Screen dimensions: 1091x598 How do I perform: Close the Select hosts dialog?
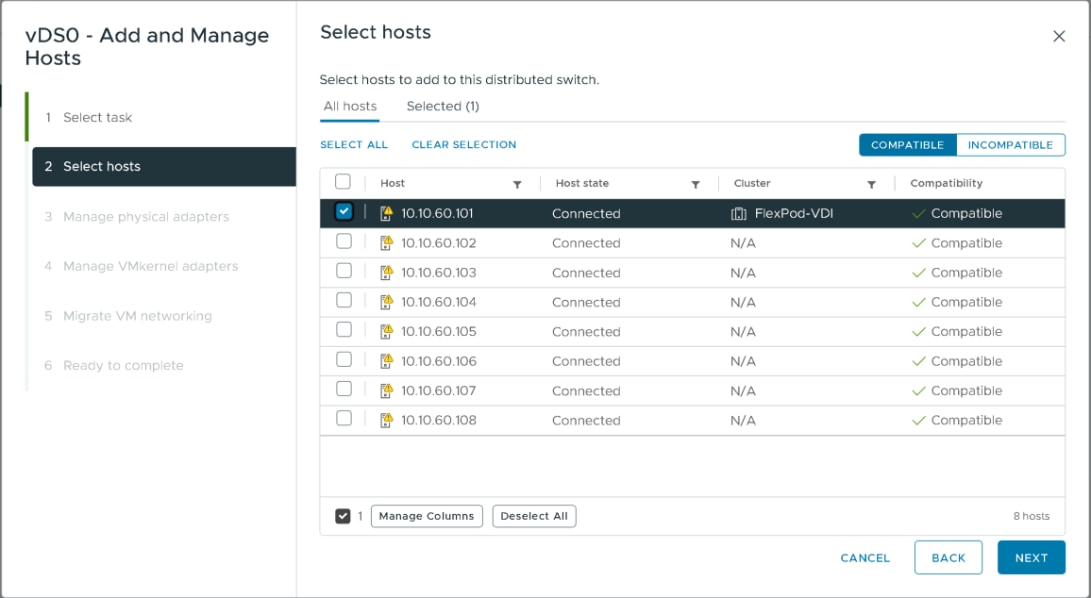point(1059,36)
